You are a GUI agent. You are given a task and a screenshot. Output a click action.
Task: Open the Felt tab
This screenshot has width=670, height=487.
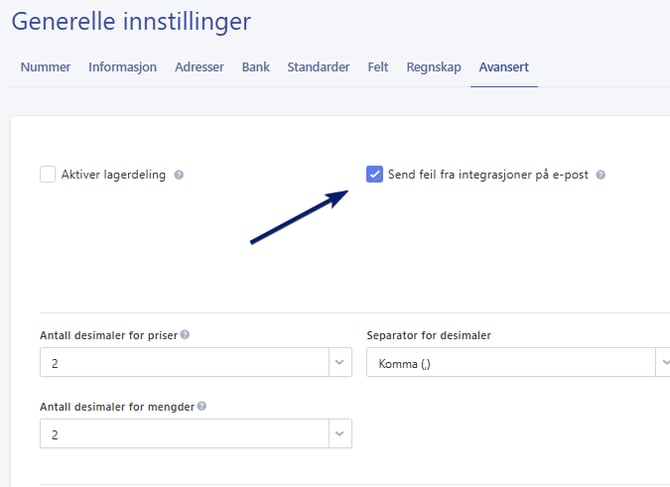378,67
